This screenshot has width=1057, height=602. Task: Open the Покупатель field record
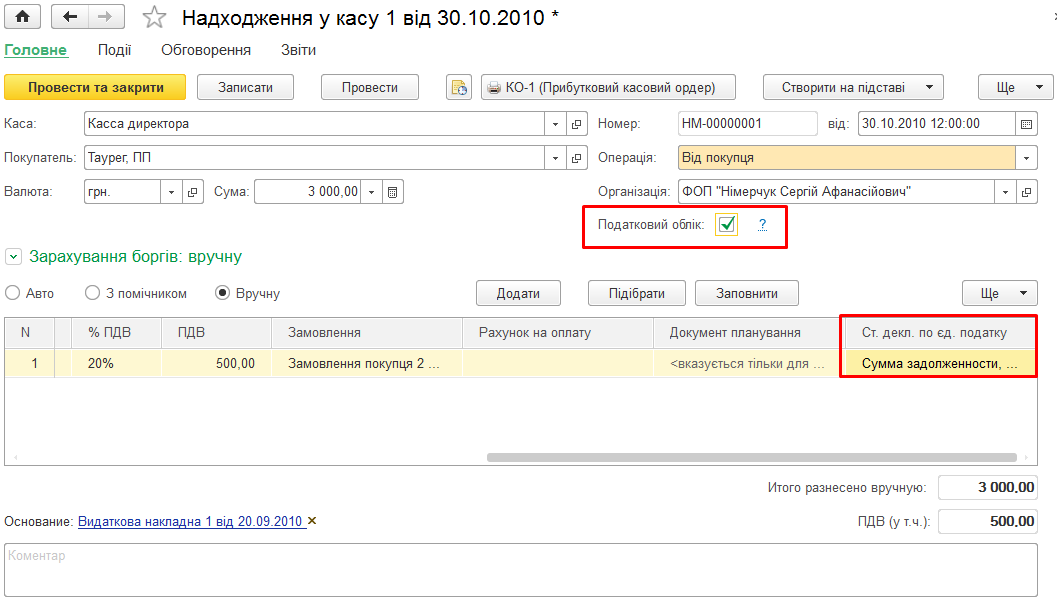(x=576, y=158)
